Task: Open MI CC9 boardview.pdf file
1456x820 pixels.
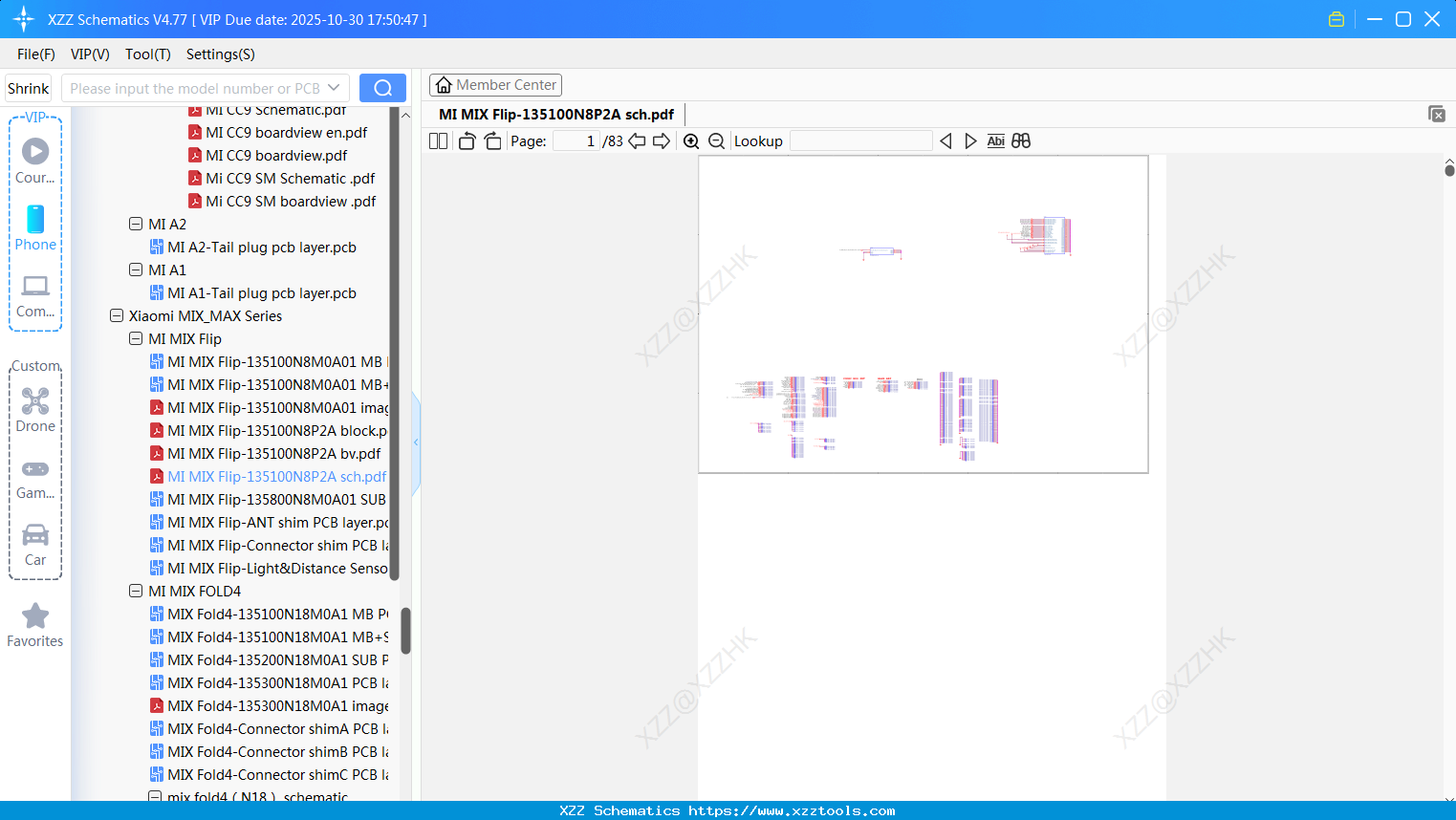Action: [x=277, y=155]
